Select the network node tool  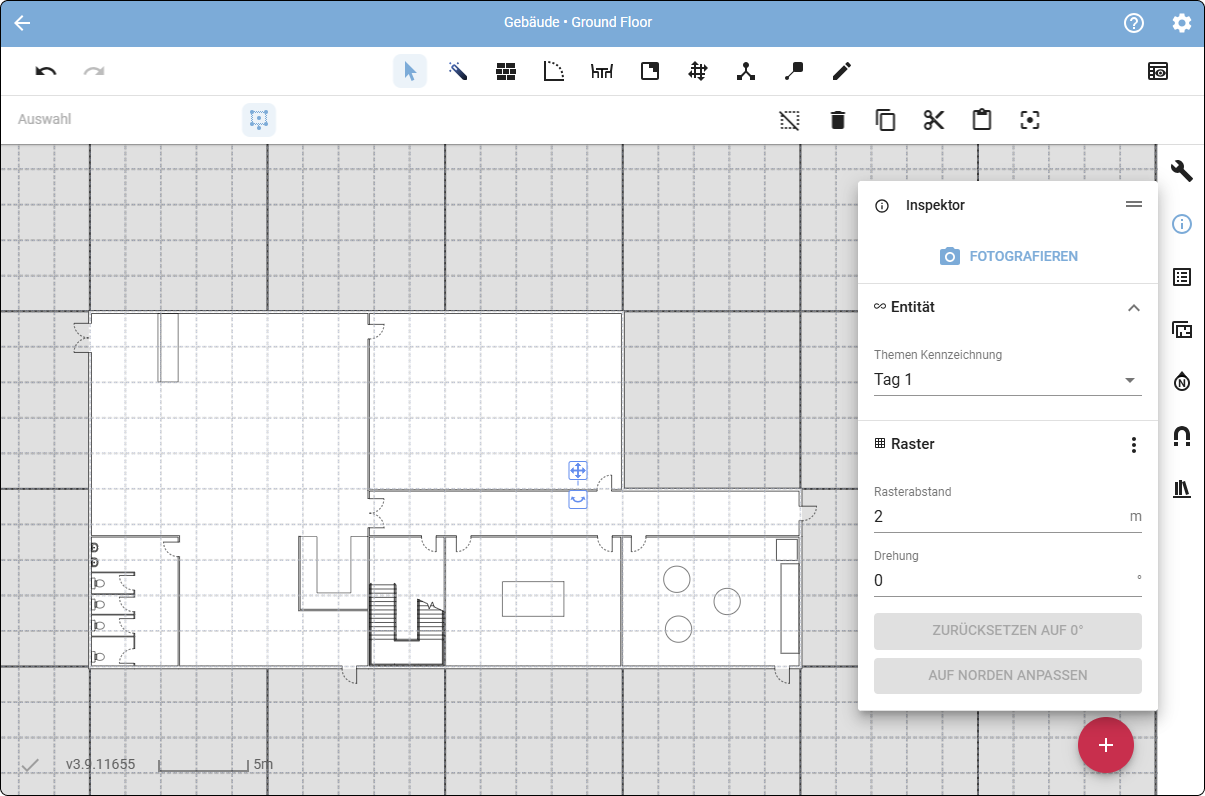[746, 71]
